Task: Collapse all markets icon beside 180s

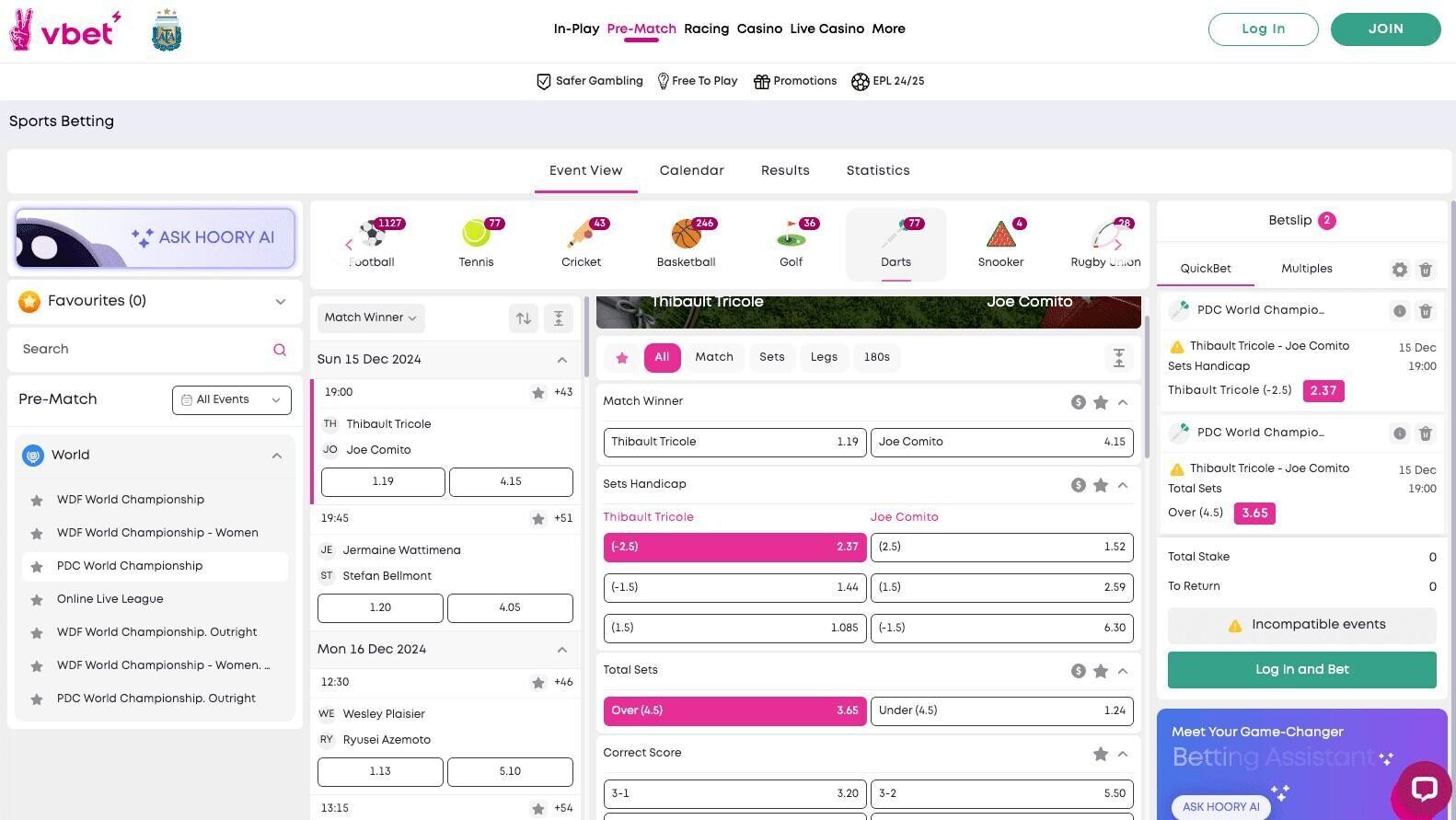Action: coord(1118,358)
